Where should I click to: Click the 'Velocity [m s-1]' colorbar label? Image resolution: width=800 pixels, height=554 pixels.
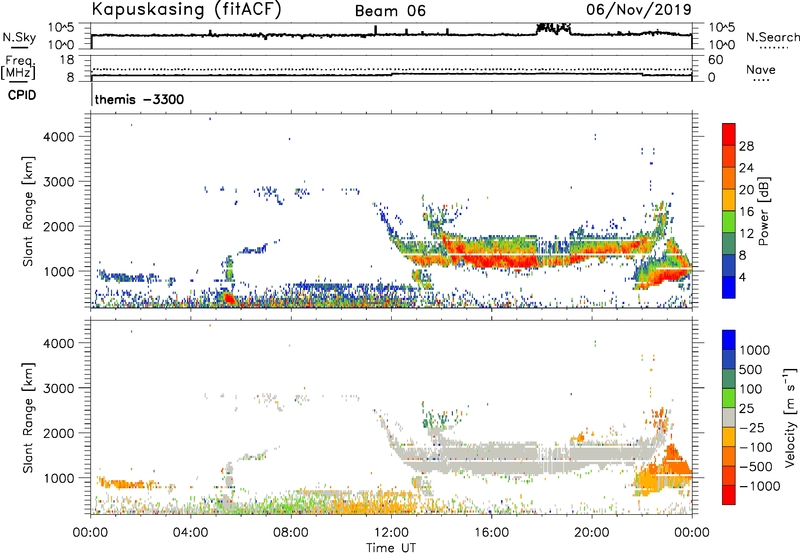point(789,417)
